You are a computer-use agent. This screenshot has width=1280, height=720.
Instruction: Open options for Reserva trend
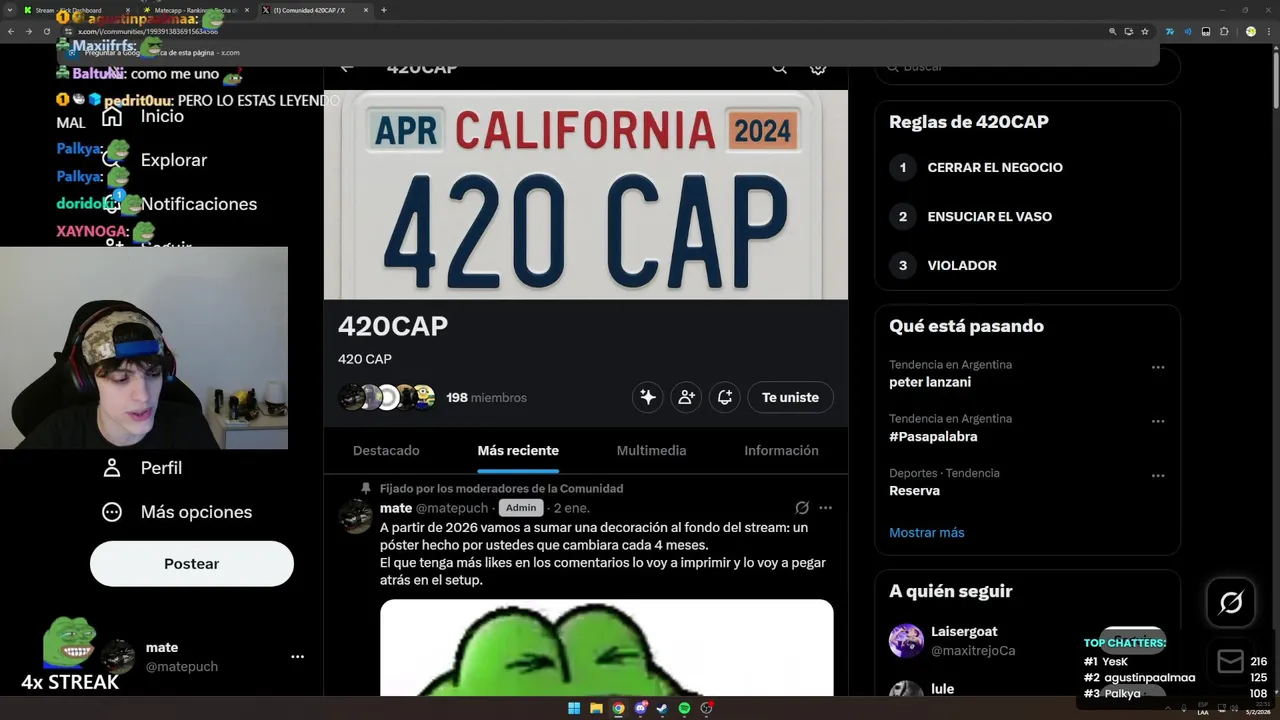point(1158,476)
